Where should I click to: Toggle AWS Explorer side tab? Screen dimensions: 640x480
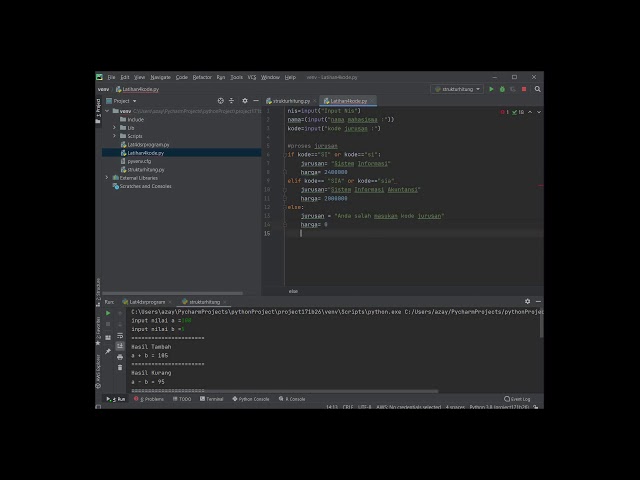click(x=98, y=371)
